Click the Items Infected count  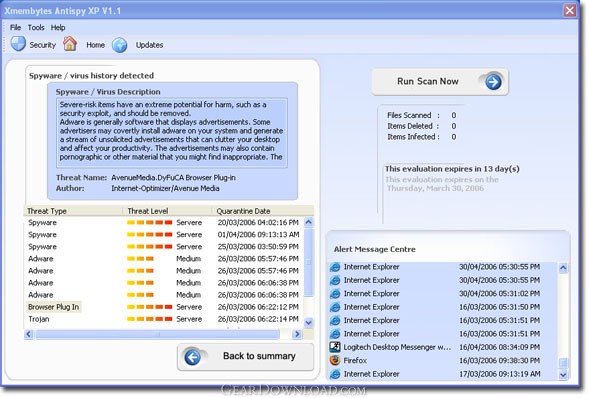click(x=454, y=137)
